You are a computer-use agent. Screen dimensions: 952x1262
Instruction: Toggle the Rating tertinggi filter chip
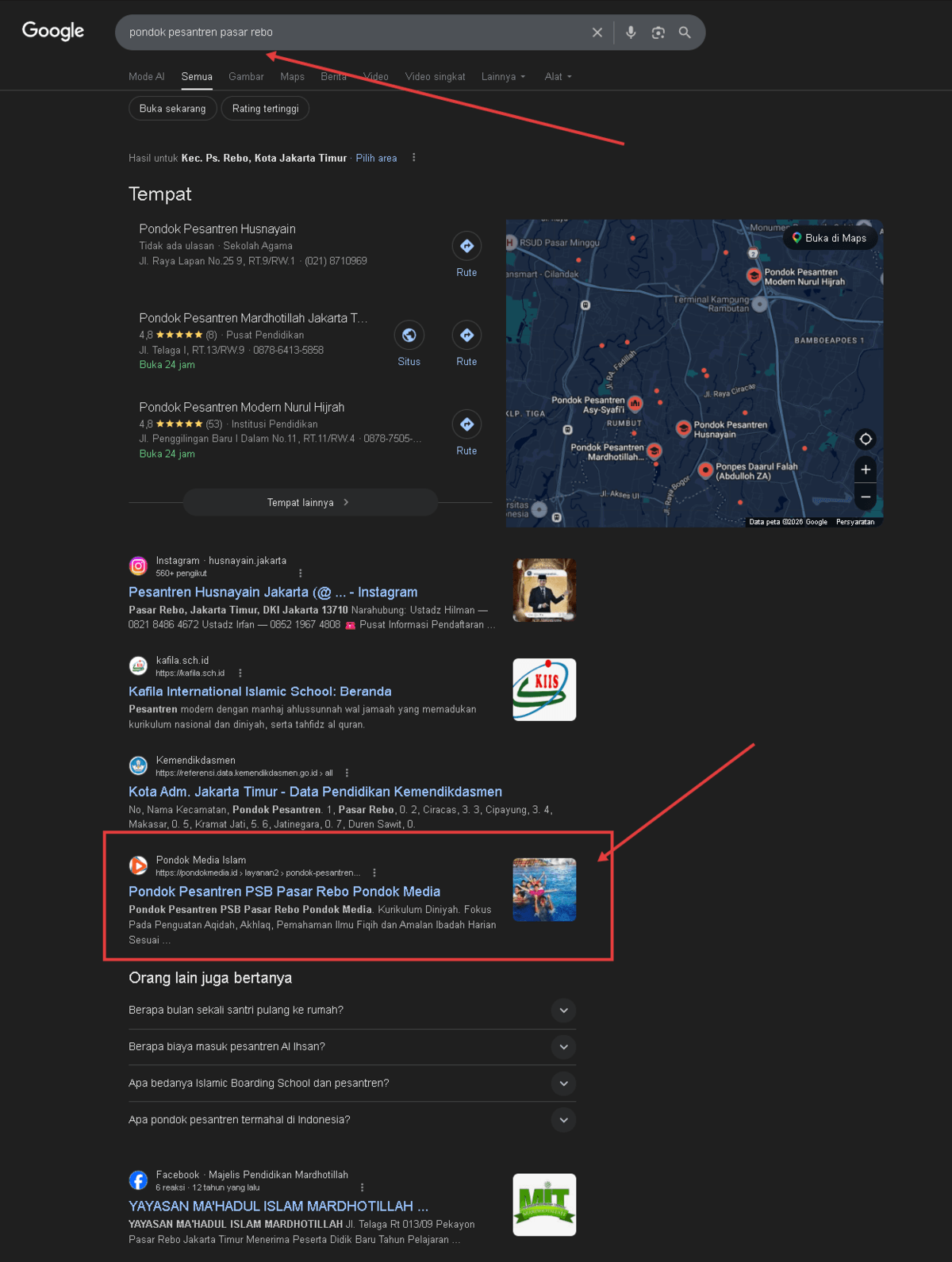[x=265, y=109]
